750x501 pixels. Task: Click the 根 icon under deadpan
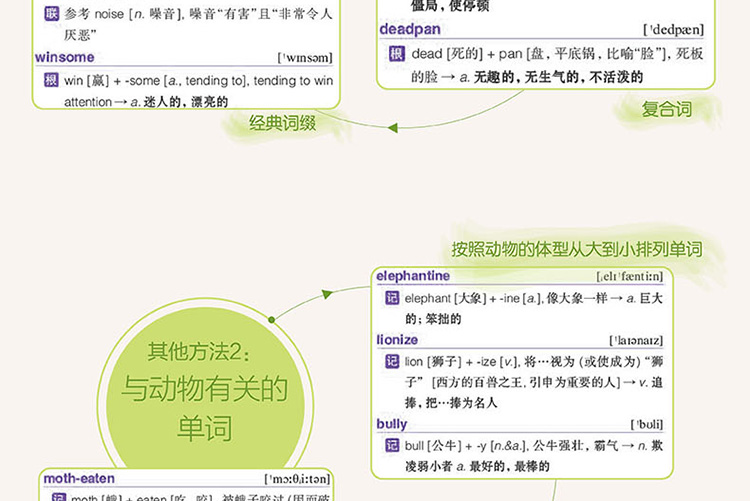[395, 54]
